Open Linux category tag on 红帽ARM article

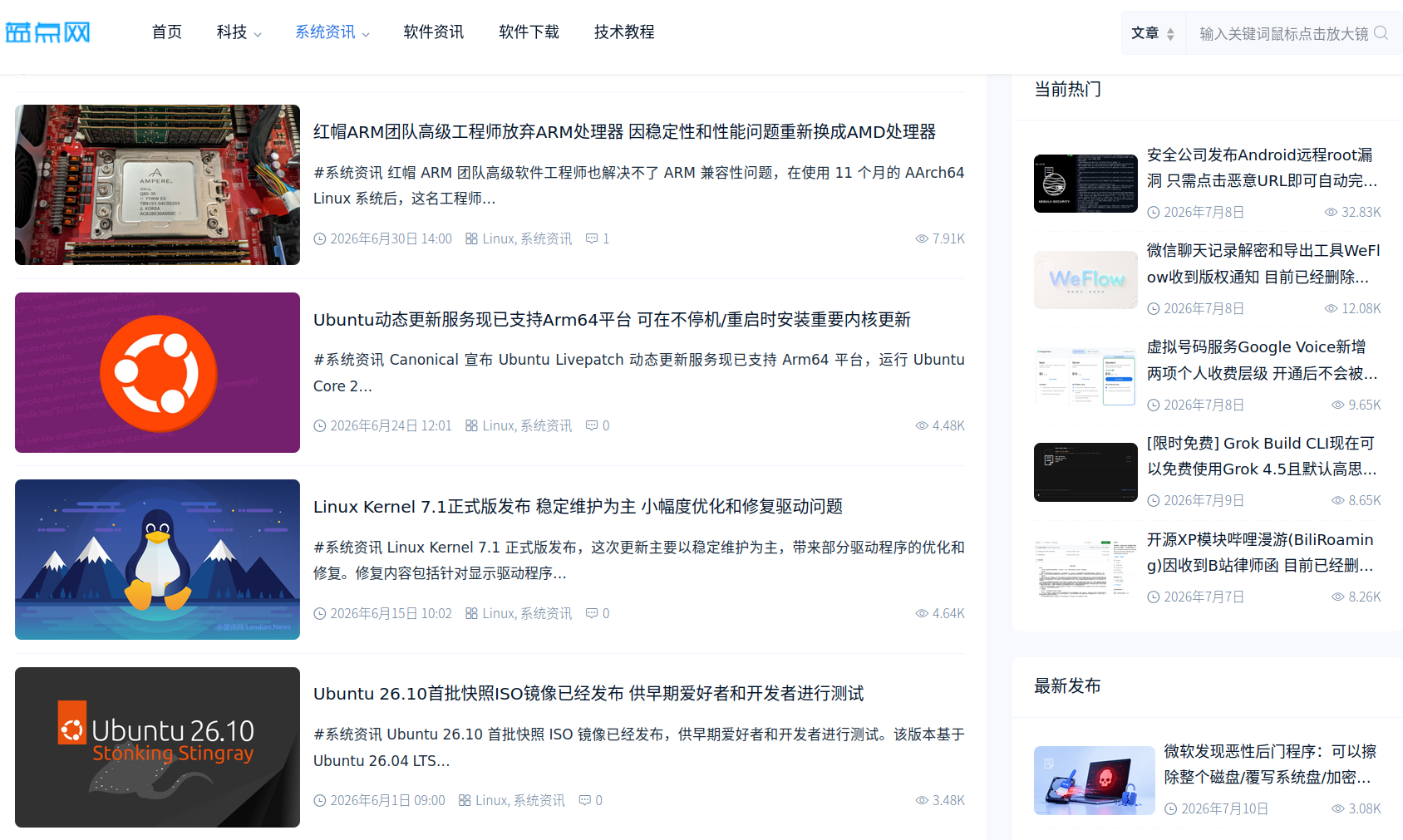point(498,238)
